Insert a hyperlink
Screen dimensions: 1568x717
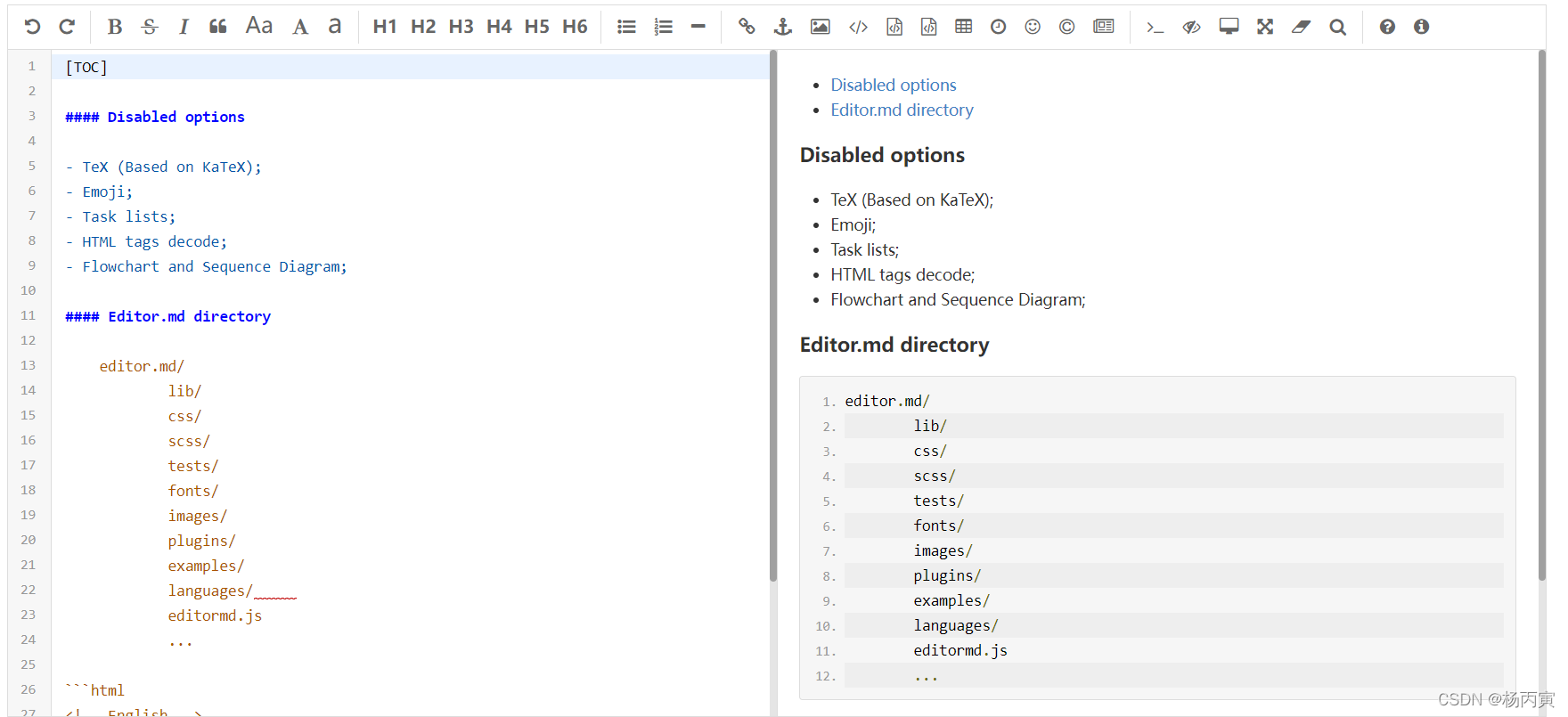pos(747,27)
